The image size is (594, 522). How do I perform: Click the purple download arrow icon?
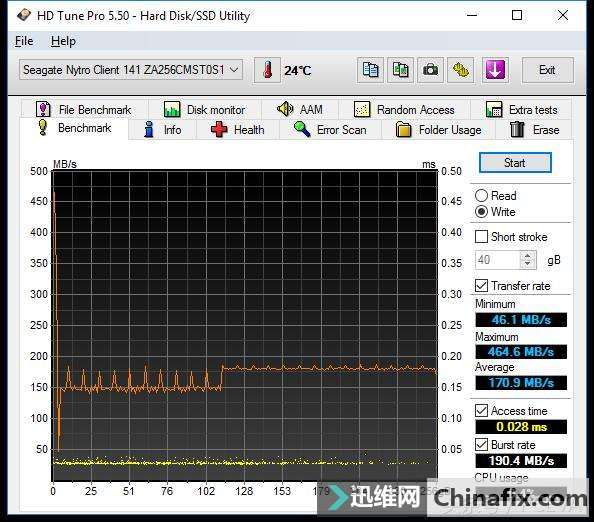tap(495, 70)
